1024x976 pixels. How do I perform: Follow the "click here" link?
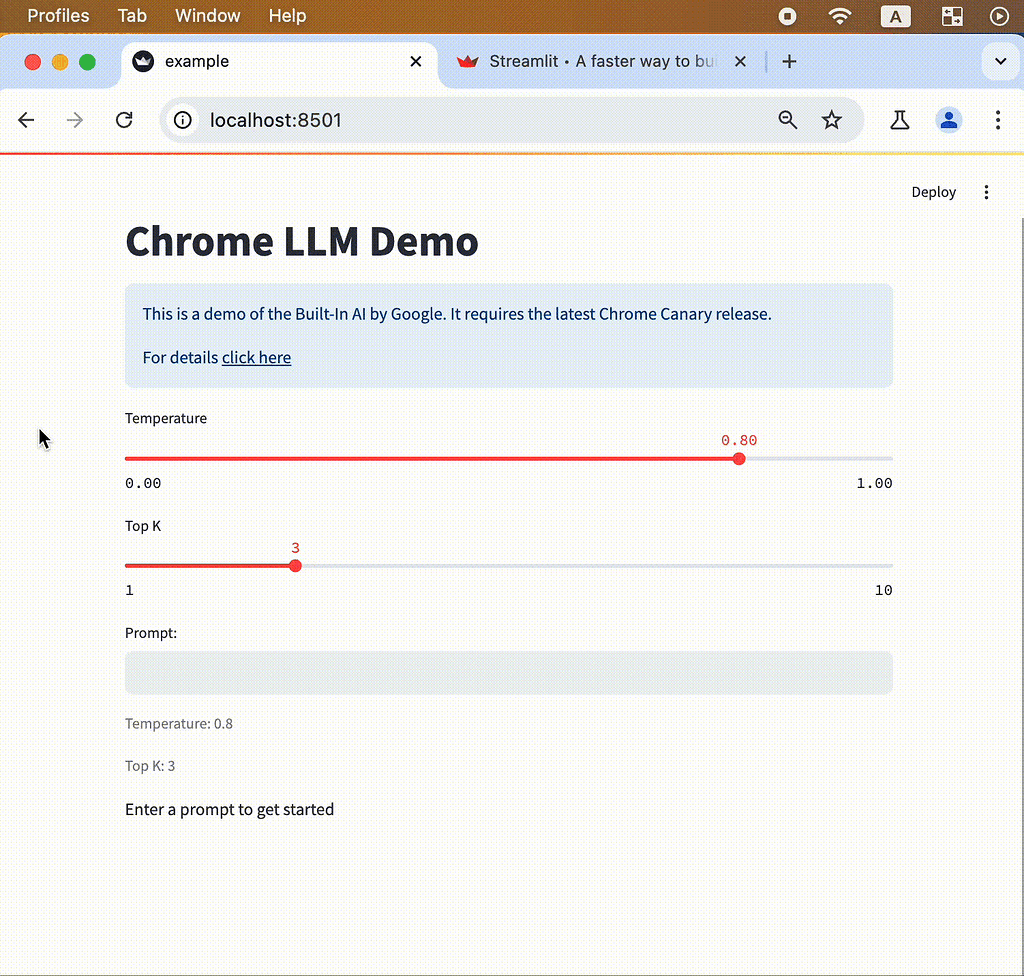pos(256,357)
